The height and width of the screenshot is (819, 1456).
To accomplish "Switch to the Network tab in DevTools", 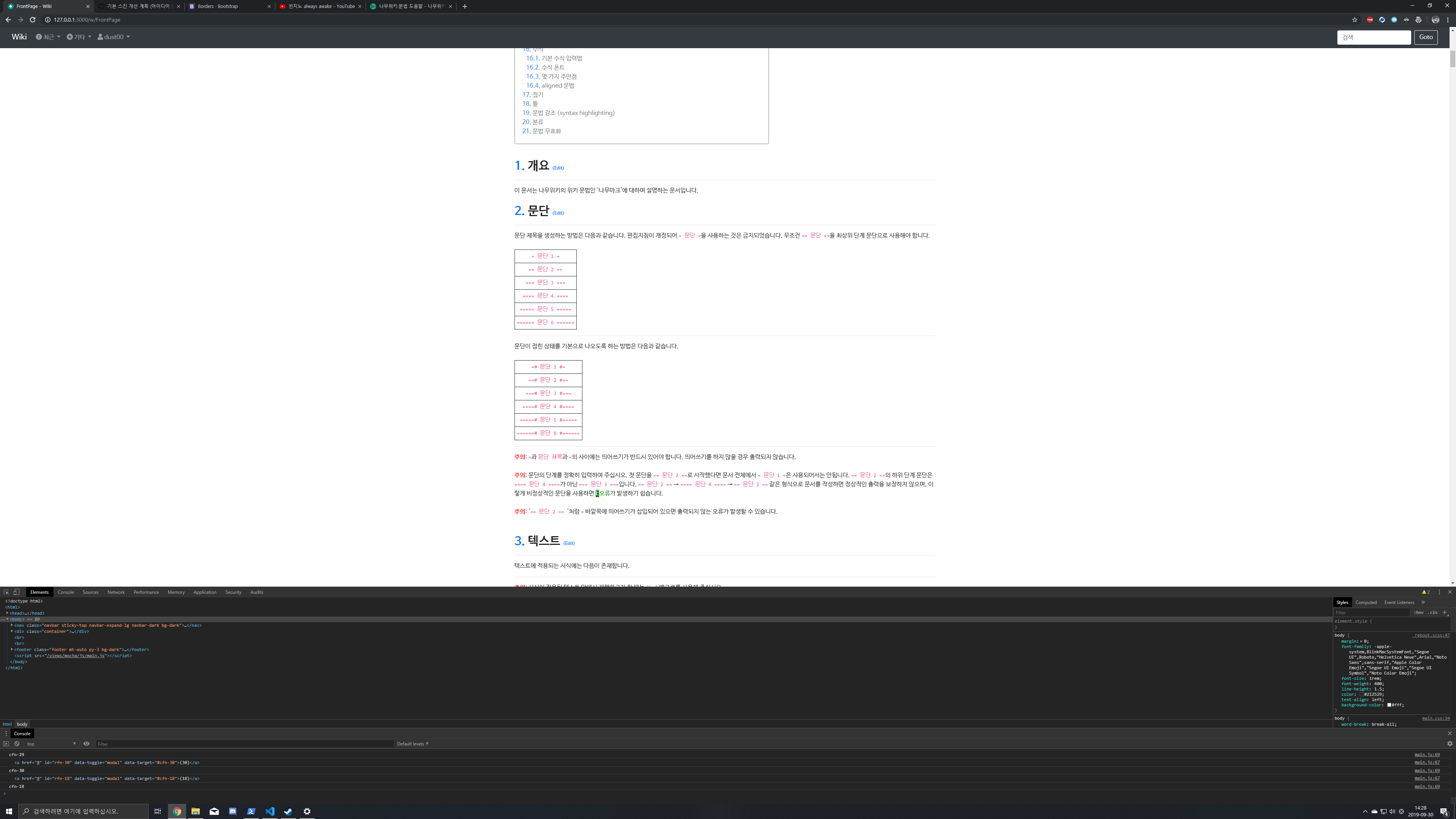I will (116, 592).
